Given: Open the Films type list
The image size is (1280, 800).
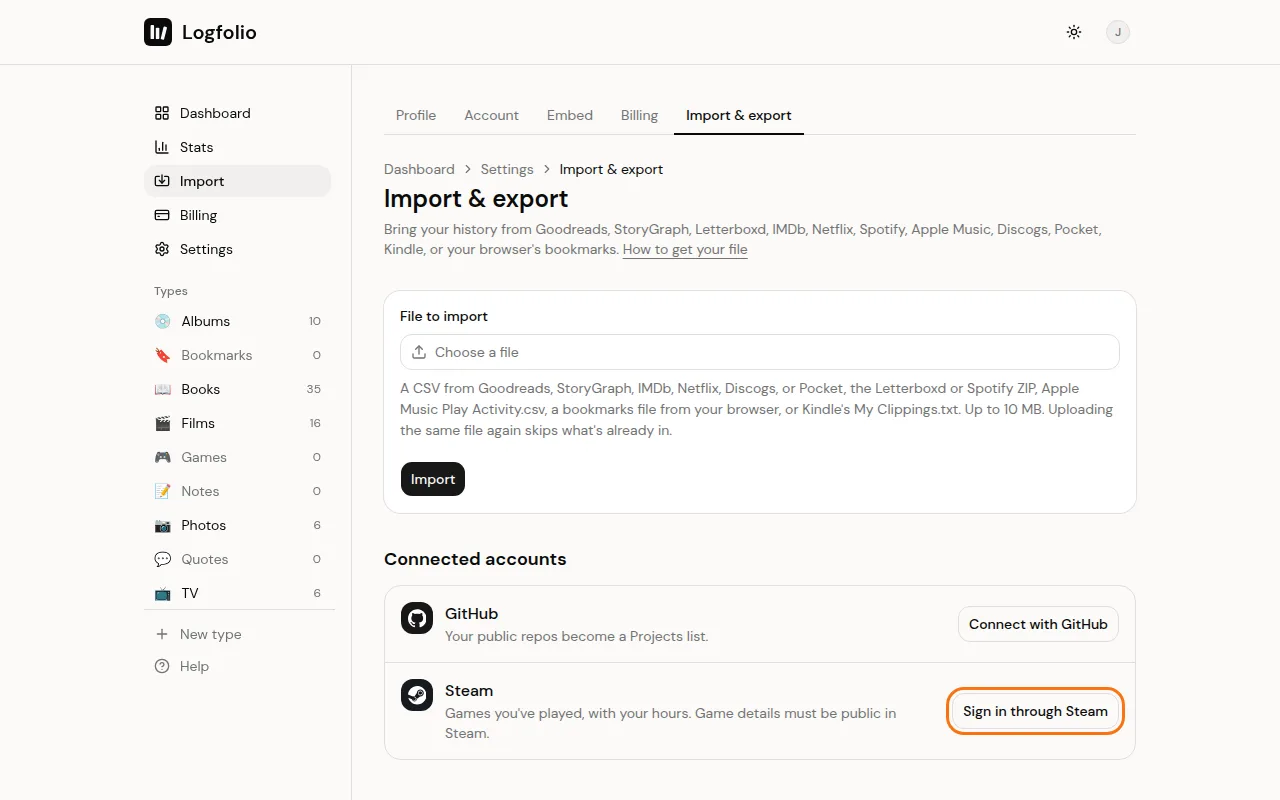Looking at the screenshot, I should pyautogui.click(x=237, y=423).
